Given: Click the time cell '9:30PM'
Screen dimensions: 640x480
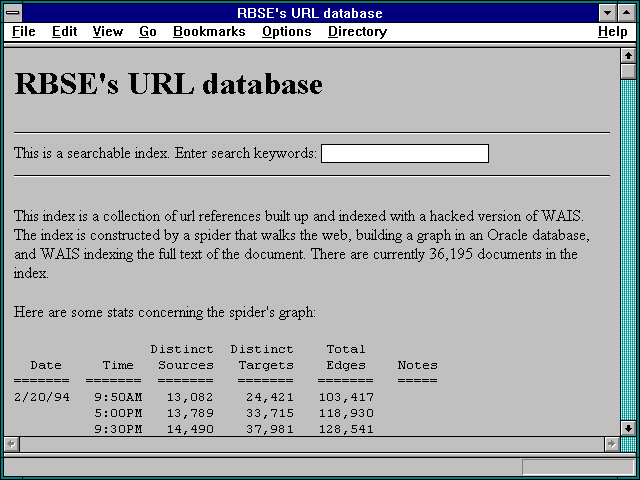Looking at the screenshot, I should point(118,429).
